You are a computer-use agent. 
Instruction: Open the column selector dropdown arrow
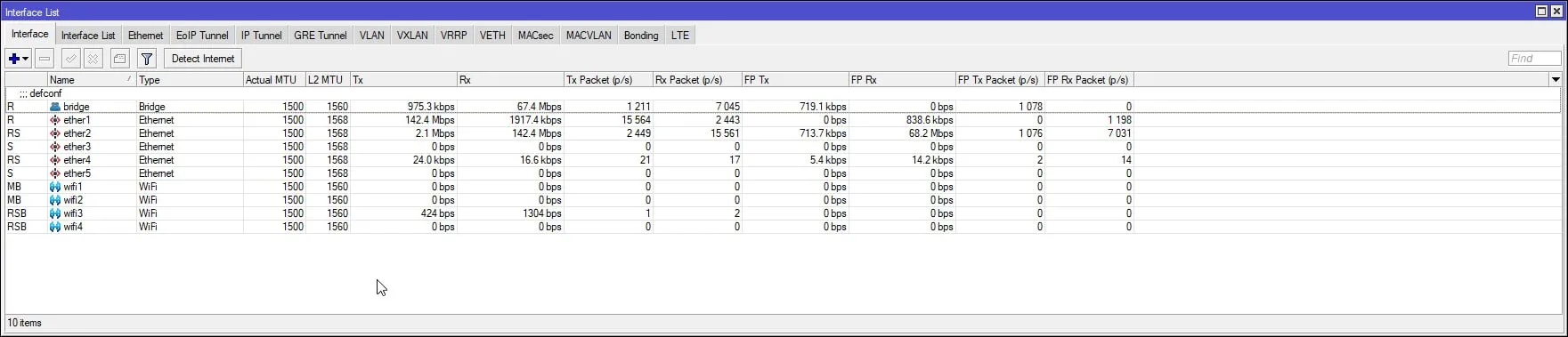pos(1556,80)
